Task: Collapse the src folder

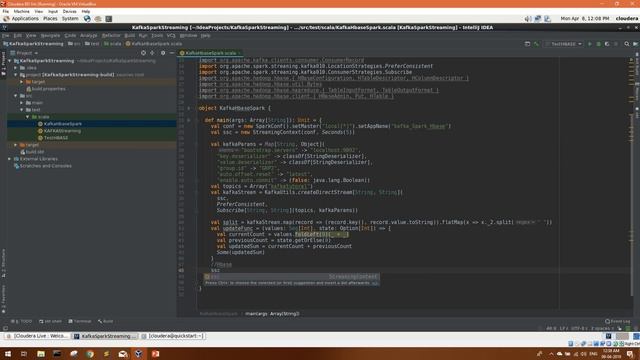Action: point(16,96)
